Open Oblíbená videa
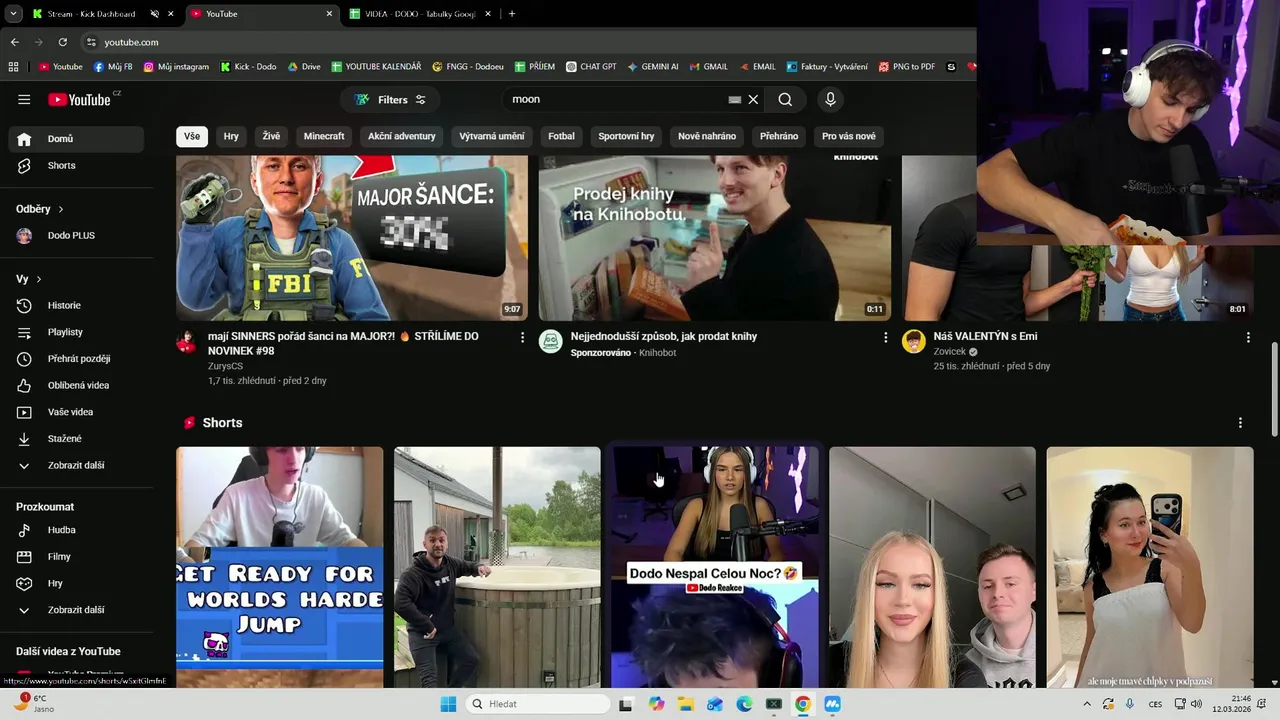This screenshot has height=720, width=1280. pyautogui.click(x=76, y=385)
